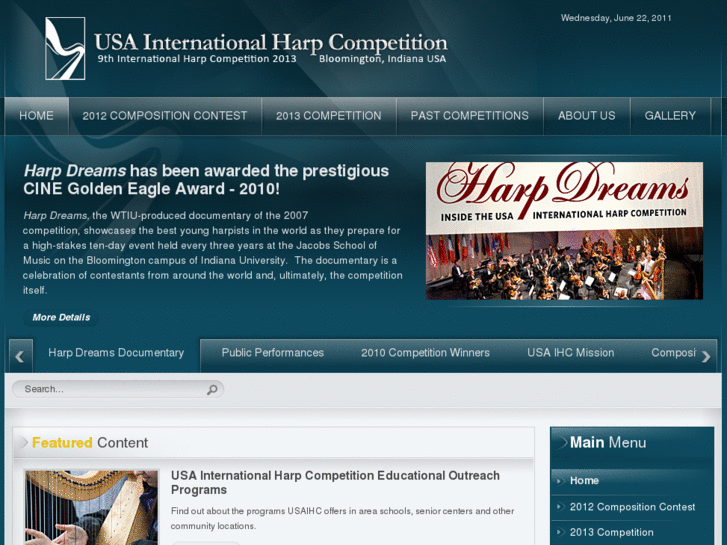Select the Harp Dreams Documentary tab
The height and width of the screenshot is (545, 727).
[116, 353]
